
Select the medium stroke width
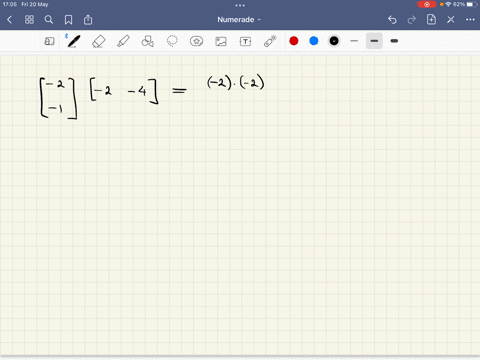coord(374,41)
